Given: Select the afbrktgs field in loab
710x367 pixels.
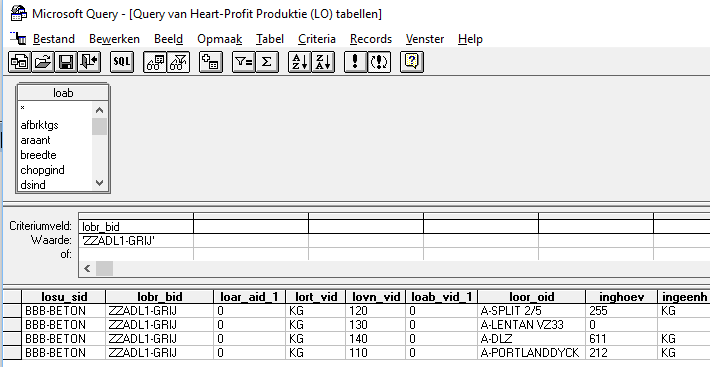Looking at the screenshot, I should click(x=39, y=125).
